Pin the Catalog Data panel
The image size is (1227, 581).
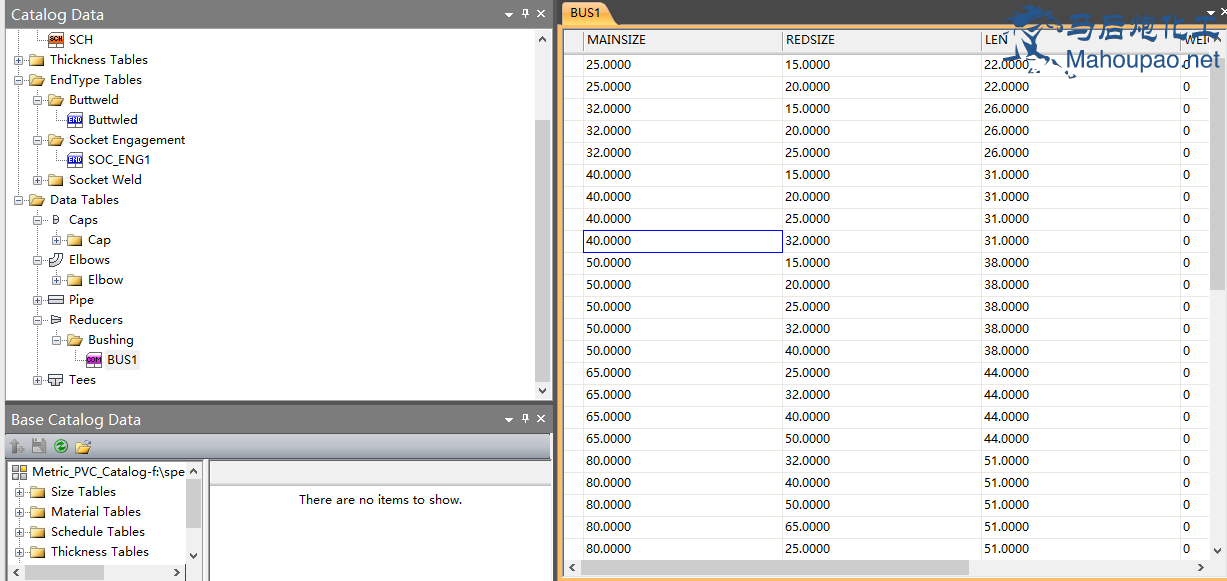pyautogui.click(x=526, y=14)
